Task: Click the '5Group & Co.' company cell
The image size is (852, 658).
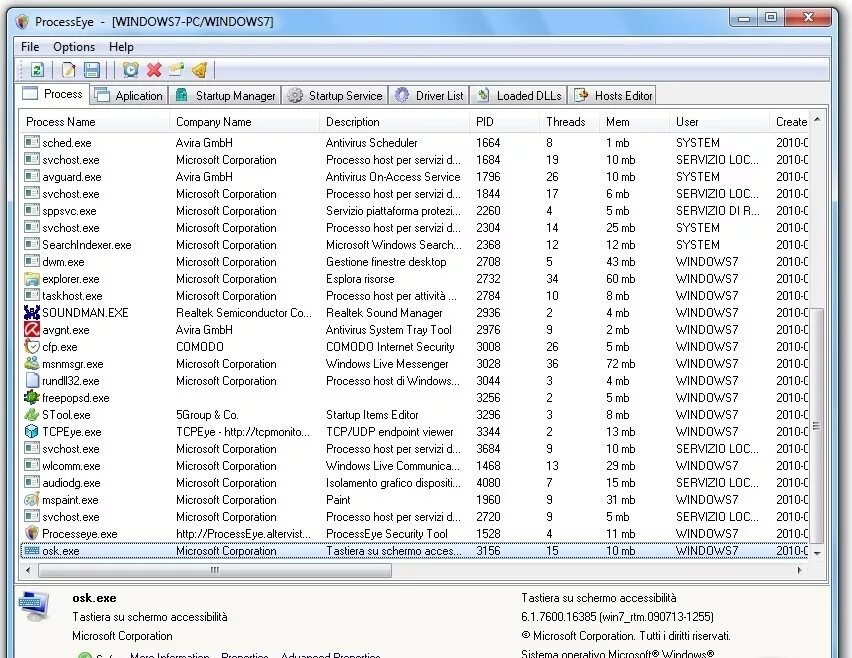Action: pos(207,415)
